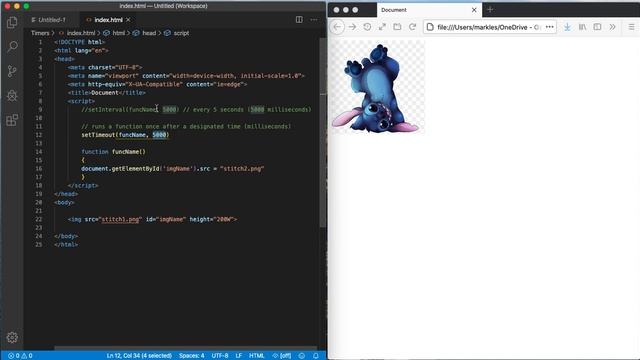Open the Run and Debug view
The height and width of the screenshot is (360, 640).
point(12,96)
